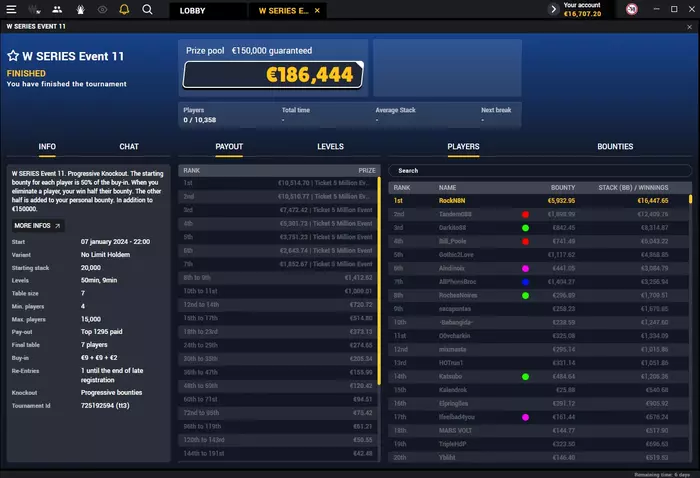Click the players Search field
The height and width of the screenshot is (478, 700).
click(540, 170)
